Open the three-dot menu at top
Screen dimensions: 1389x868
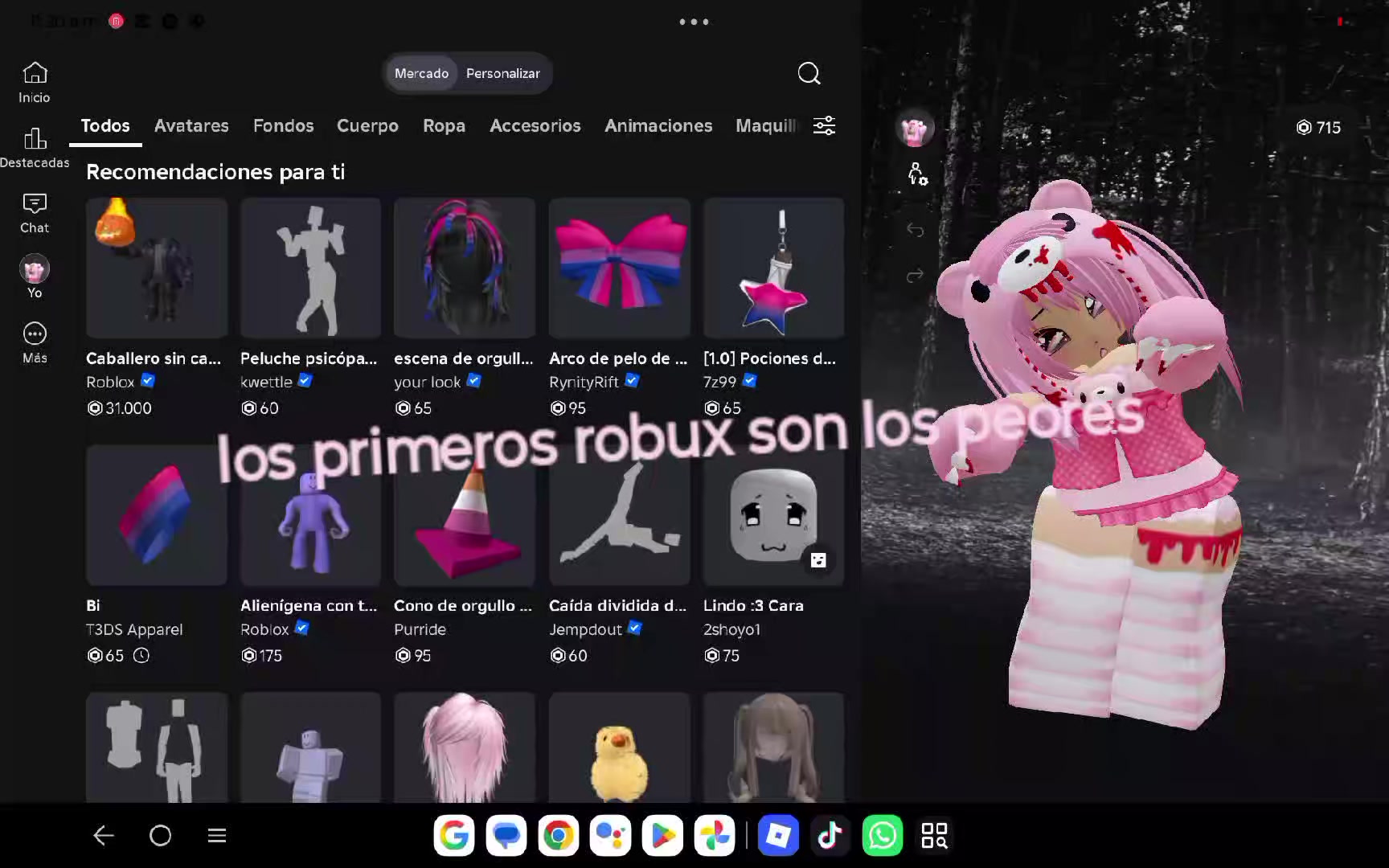(x=694, y=22)
